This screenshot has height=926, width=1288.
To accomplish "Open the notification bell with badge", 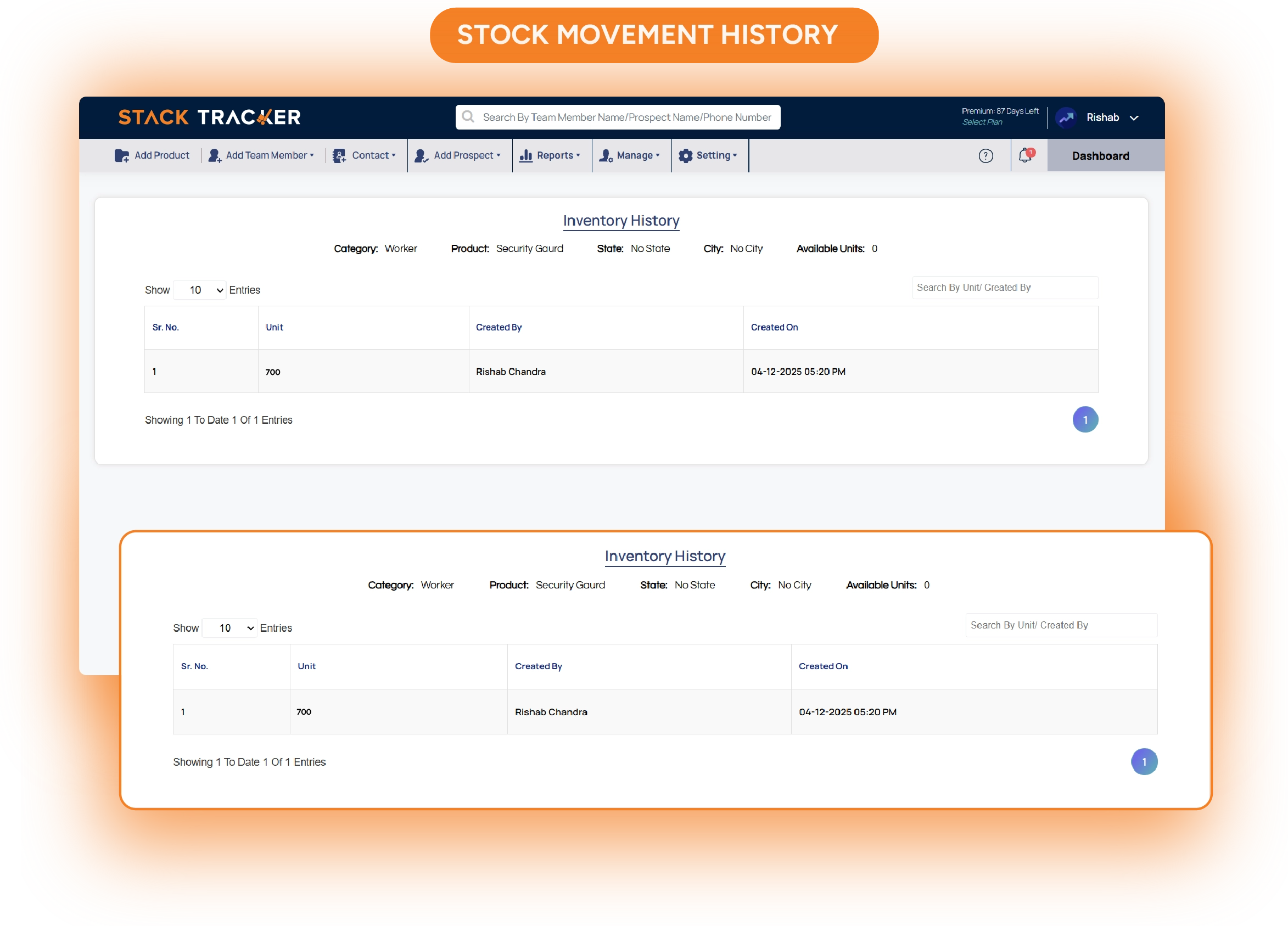I will (1026, 155).
